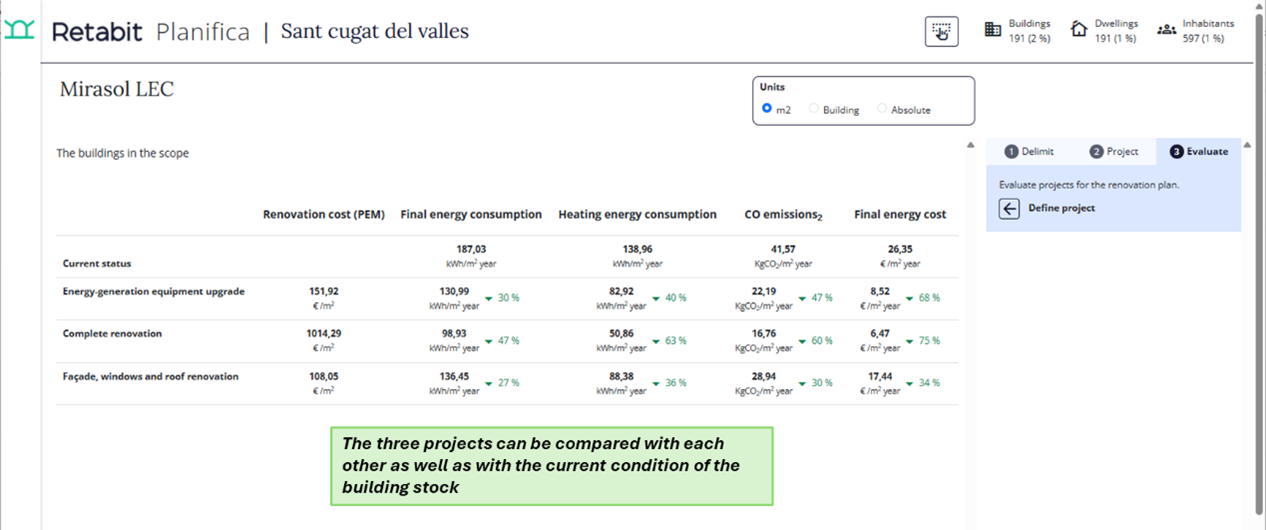1266x530 pixels.
Task: Select the Building units radio button
Action: [814, 109]
